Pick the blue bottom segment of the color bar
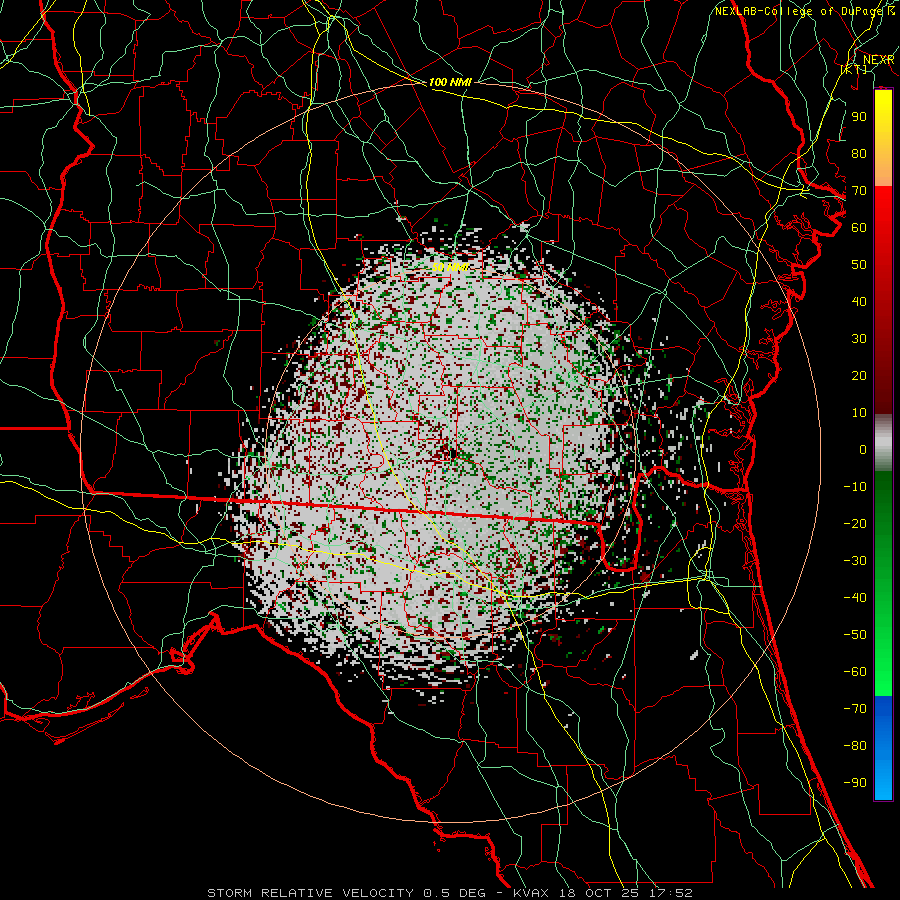 (883, 747)
